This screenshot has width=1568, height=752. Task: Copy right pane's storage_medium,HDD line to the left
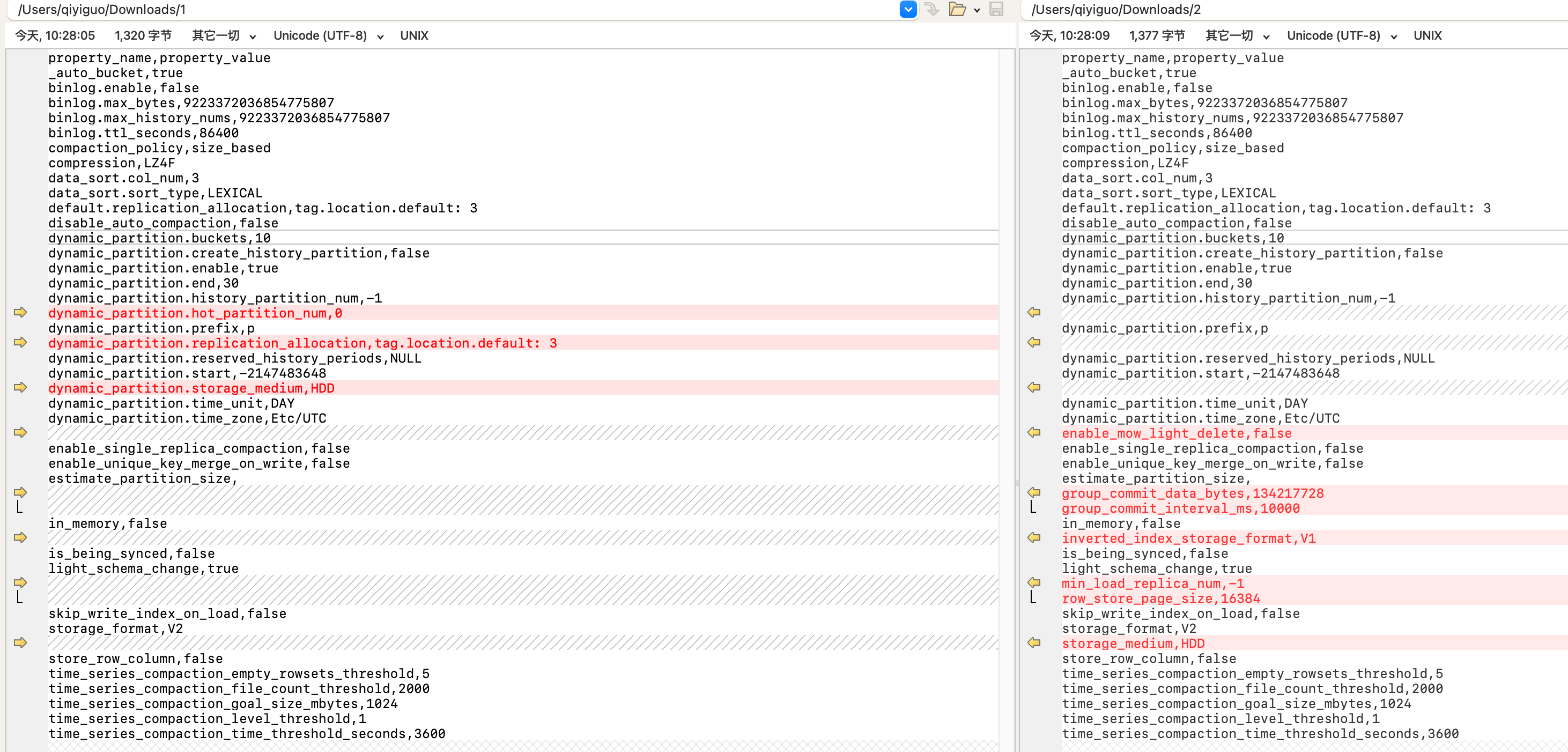1034,643
